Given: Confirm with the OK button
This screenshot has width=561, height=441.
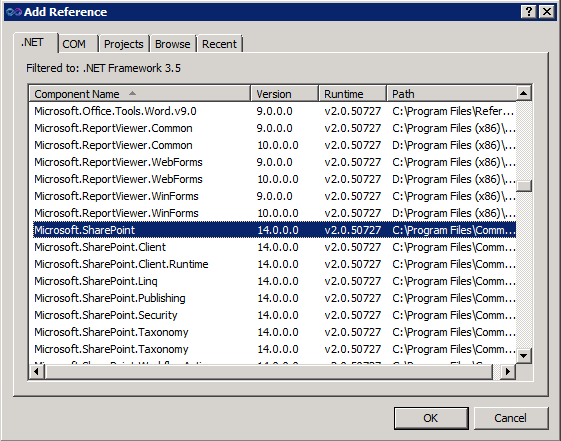Looking at the screenshot, I should tap(431, 418).
